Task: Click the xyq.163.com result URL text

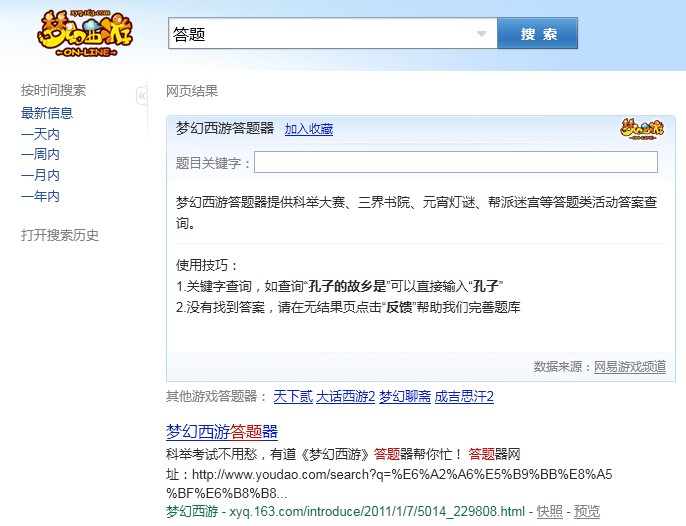Action: (x=377, y=511)
